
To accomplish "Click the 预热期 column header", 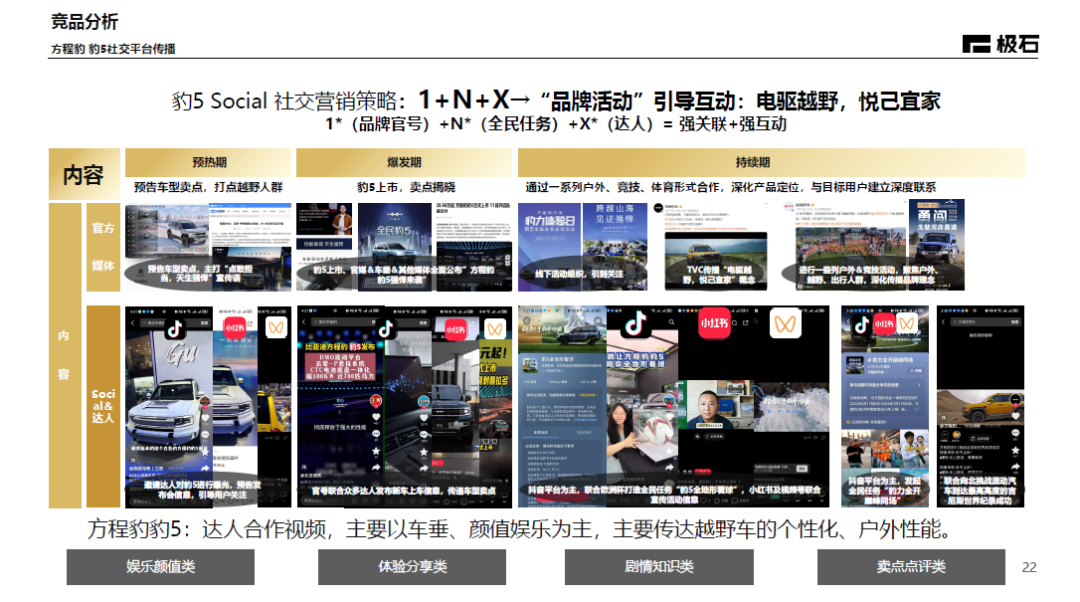I will [209, 163].
